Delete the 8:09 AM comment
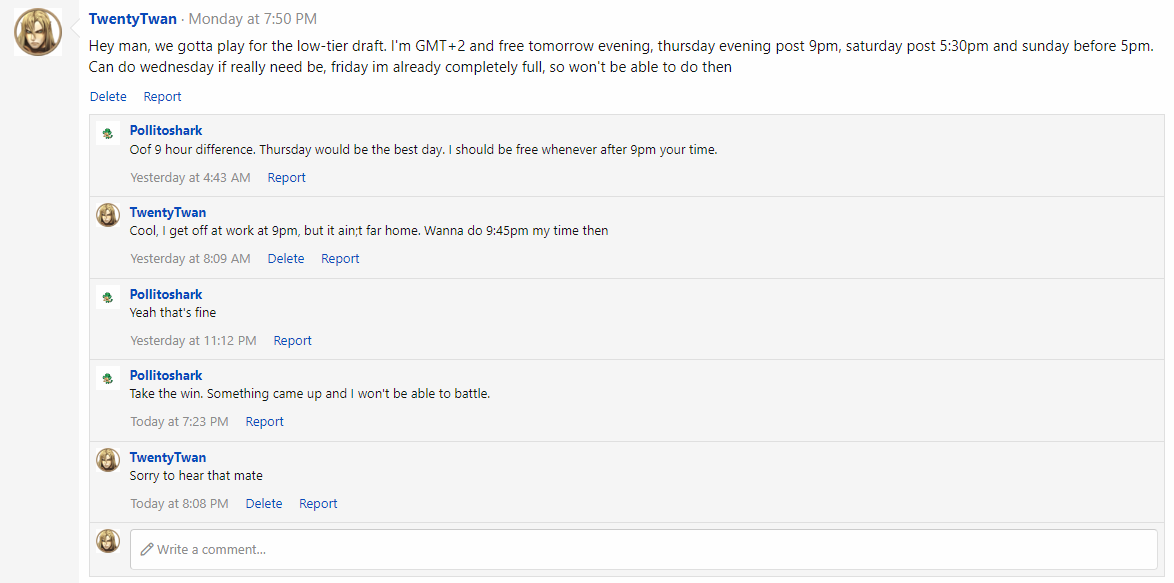This screenshot has height=583, width=1174. tap(285, 259)
